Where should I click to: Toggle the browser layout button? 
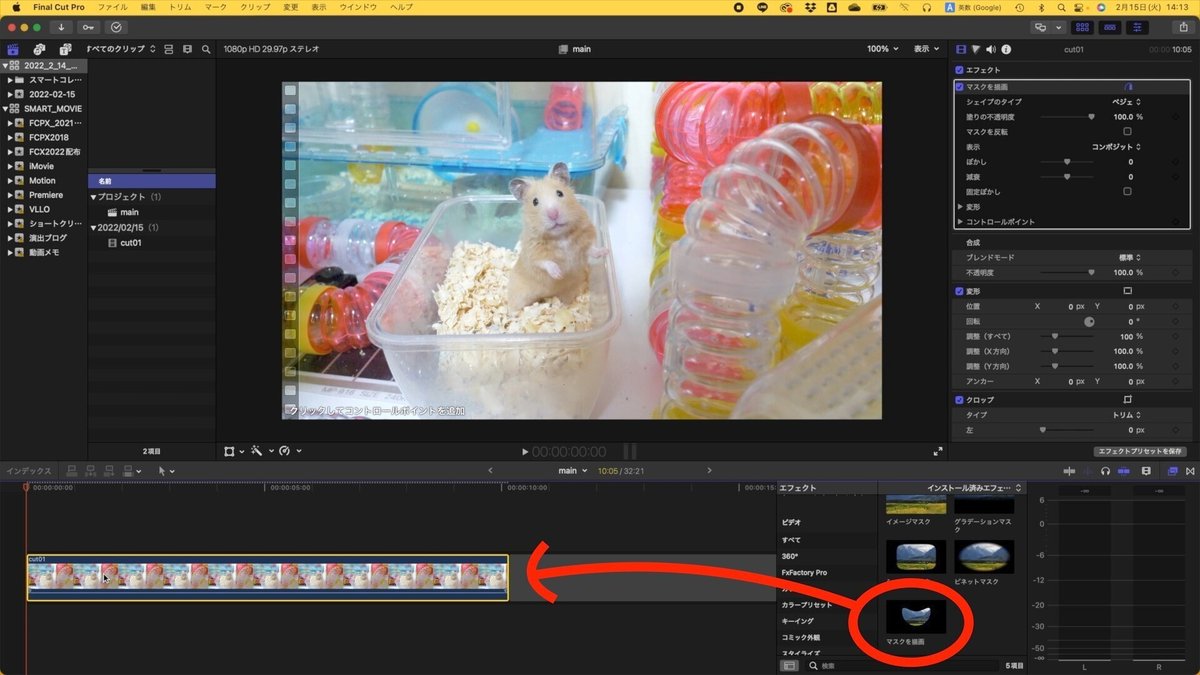point(1082,28)
